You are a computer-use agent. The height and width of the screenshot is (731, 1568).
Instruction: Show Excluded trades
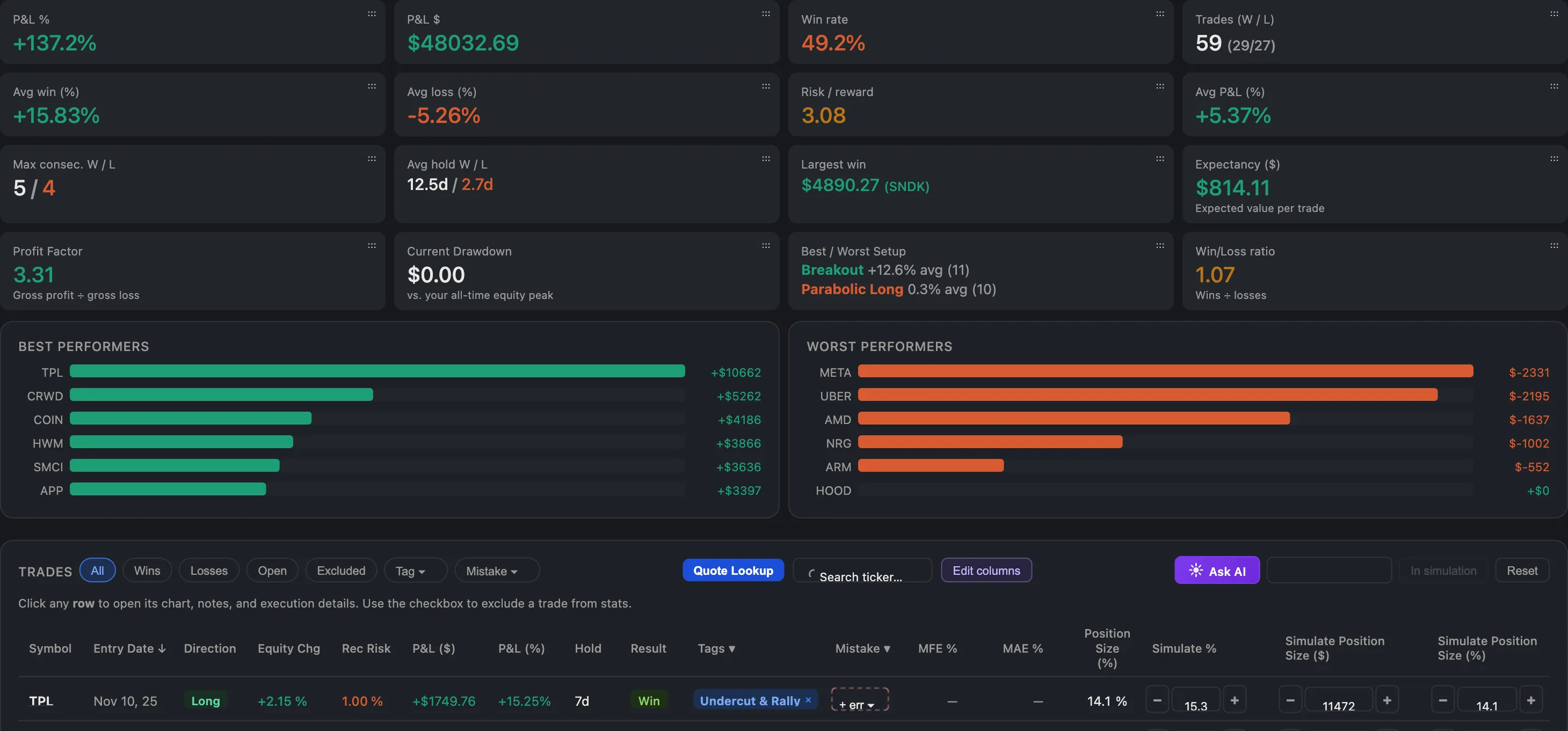click(341, 571)
